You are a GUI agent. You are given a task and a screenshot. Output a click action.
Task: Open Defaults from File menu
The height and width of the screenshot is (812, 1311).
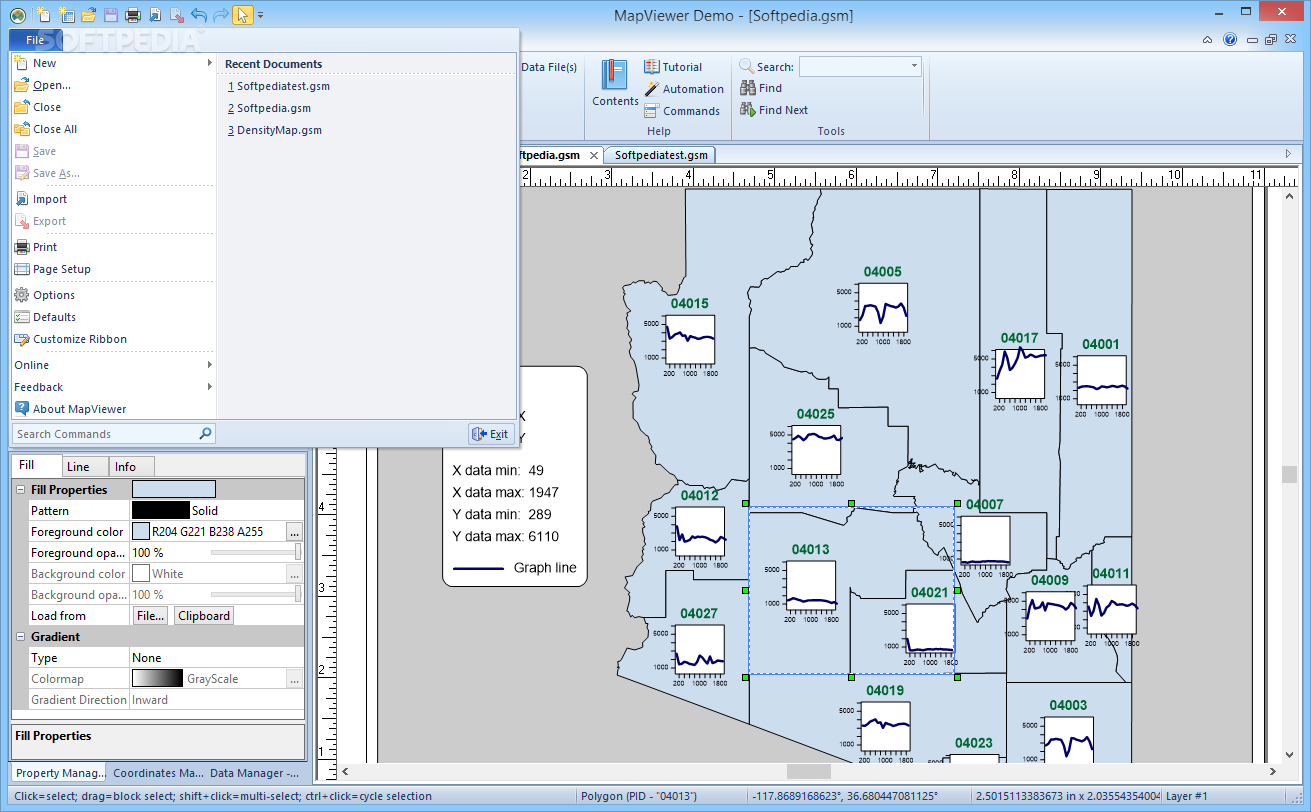113,317
